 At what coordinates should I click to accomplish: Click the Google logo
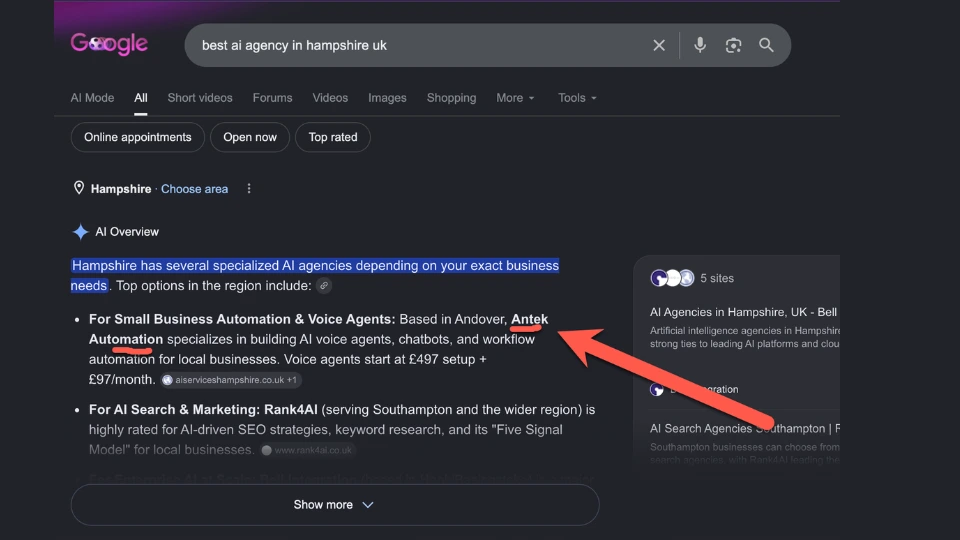click(109, 44)
